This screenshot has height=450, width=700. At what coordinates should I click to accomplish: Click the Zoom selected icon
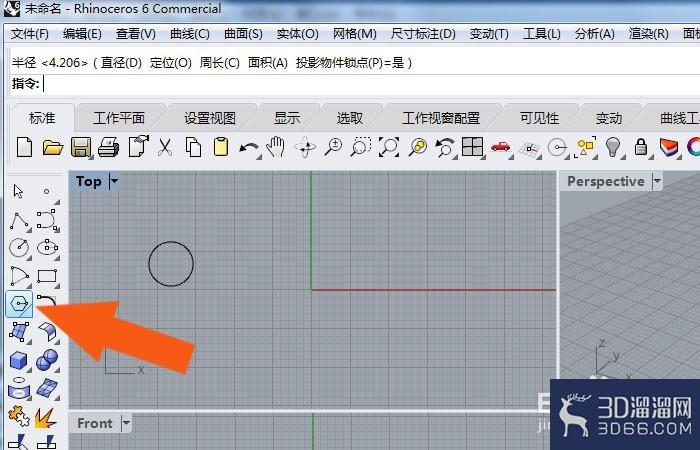click(417, 147)
